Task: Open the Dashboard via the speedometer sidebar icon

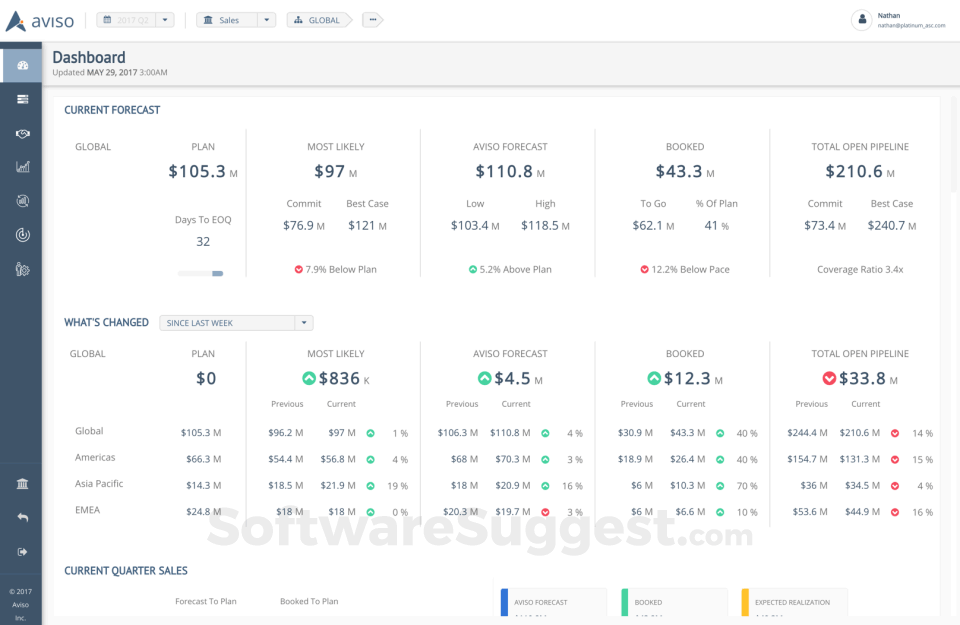Action: pyautogui.click(x=22, y=64)
